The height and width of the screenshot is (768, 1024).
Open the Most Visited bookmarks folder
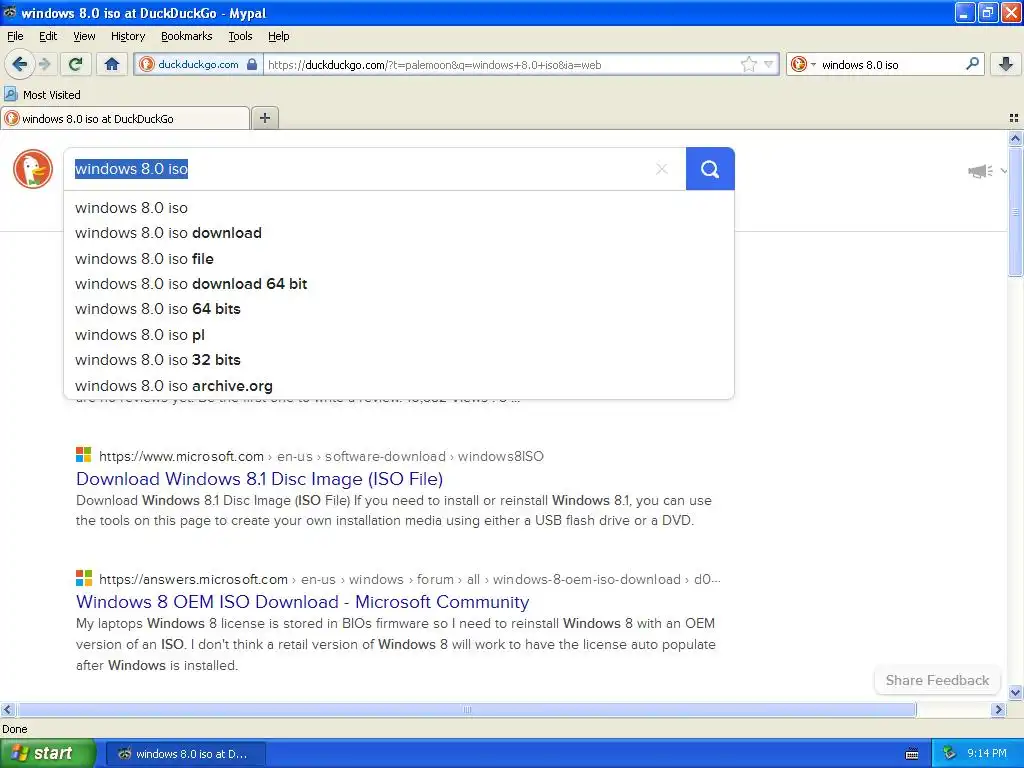coord(42,95)
